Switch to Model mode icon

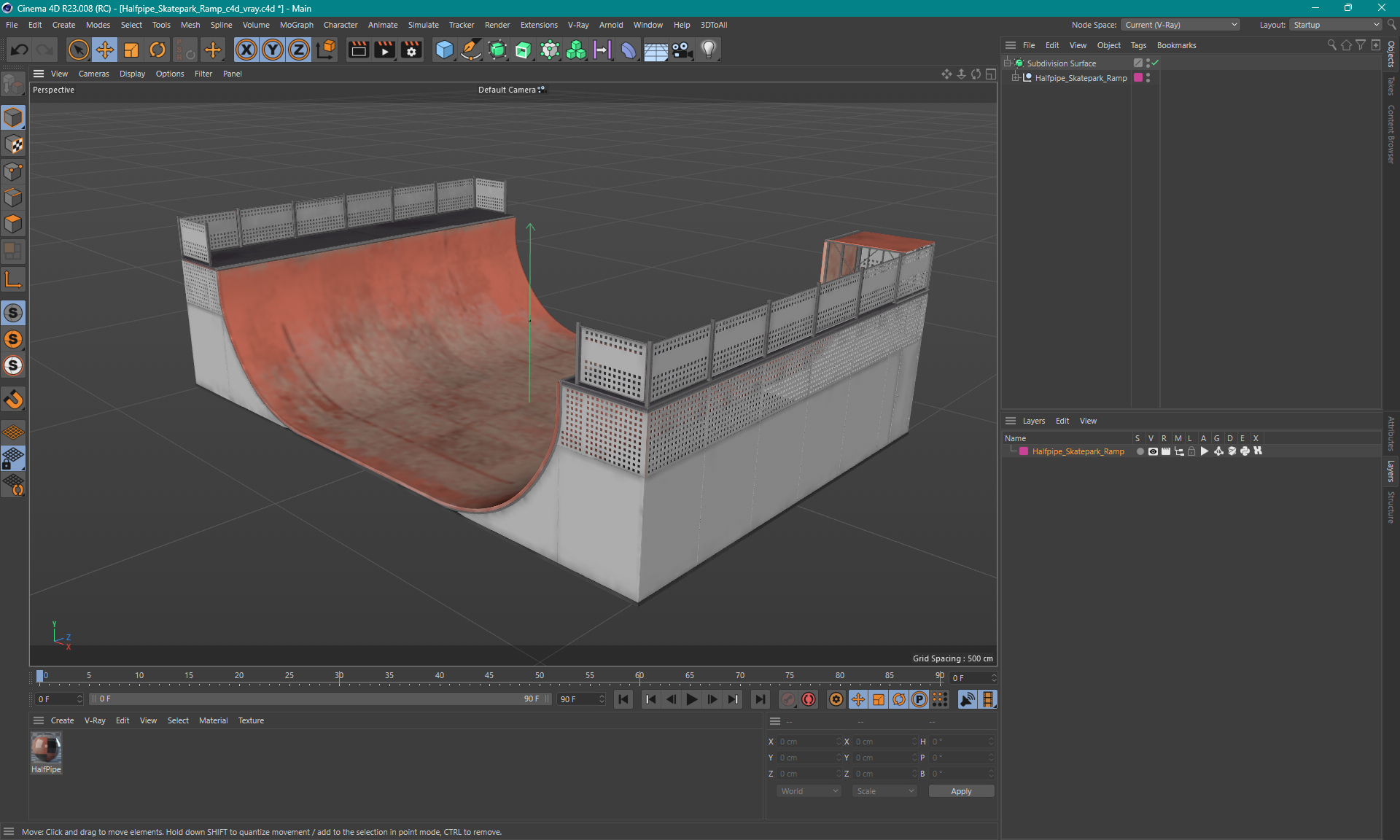click(13, 117)
